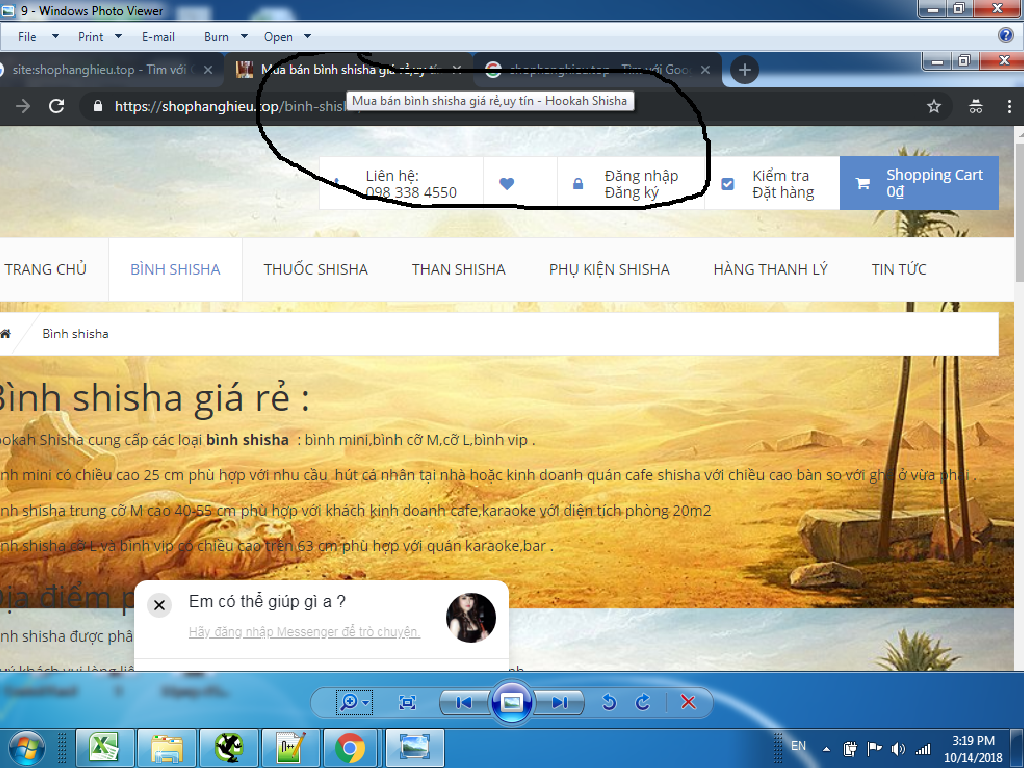This screenshot has height=768, width=1024.
Task: Delete the picture with red X
Action: click(x=688, y=703)
